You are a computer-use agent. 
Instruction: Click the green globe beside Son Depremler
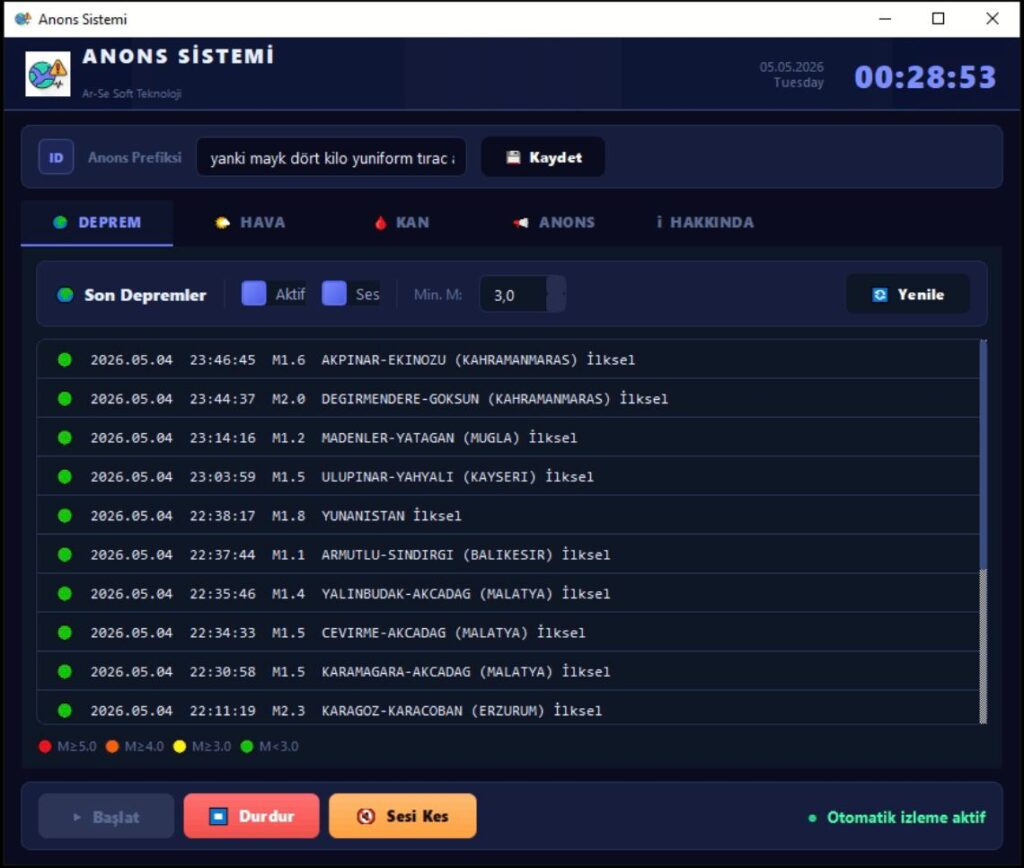pyautogui.click(x=65, y=295)
